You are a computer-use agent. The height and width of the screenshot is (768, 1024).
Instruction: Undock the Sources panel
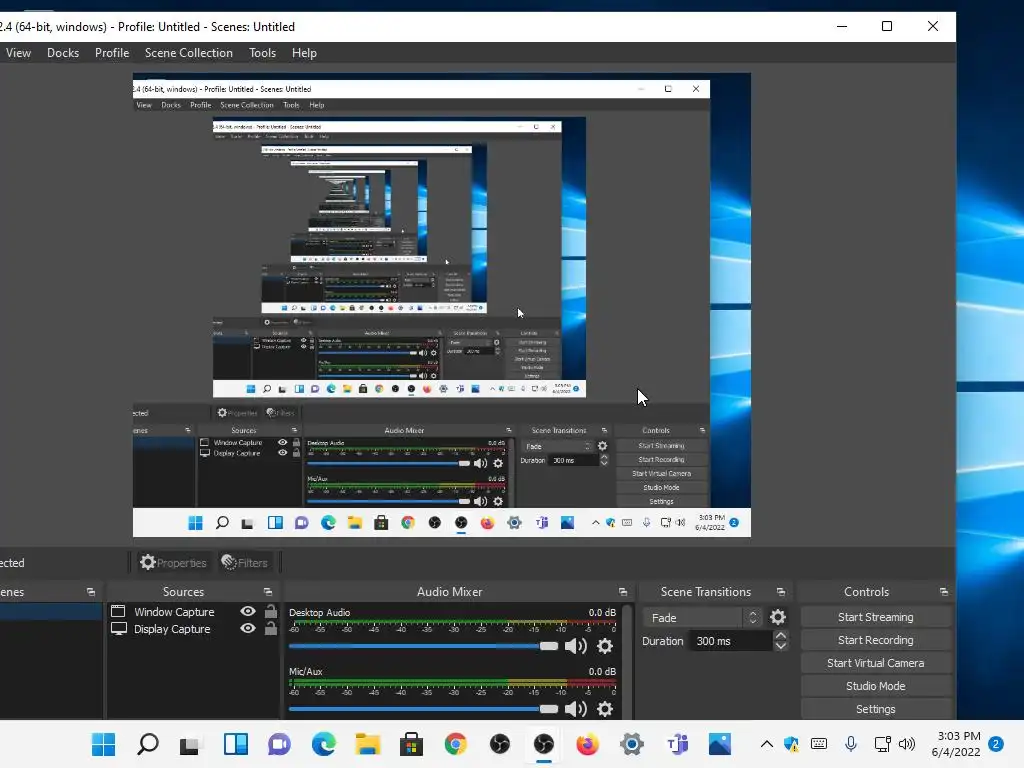[268, 592]
